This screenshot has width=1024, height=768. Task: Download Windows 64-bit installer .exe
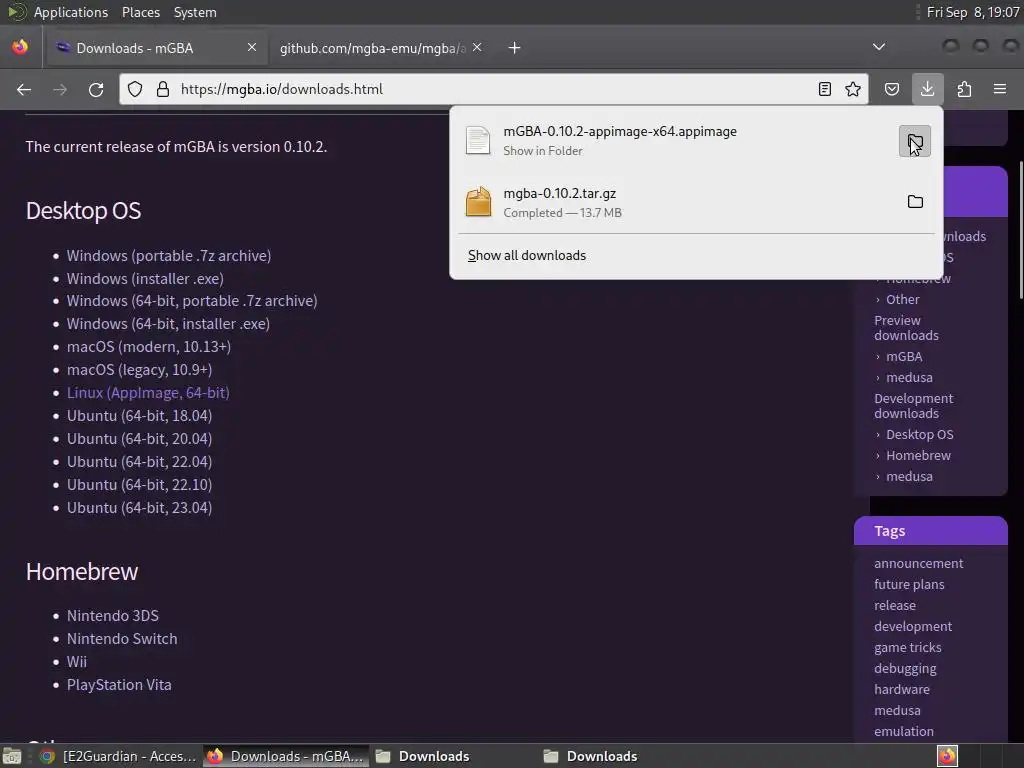click(x=168, y=324)
